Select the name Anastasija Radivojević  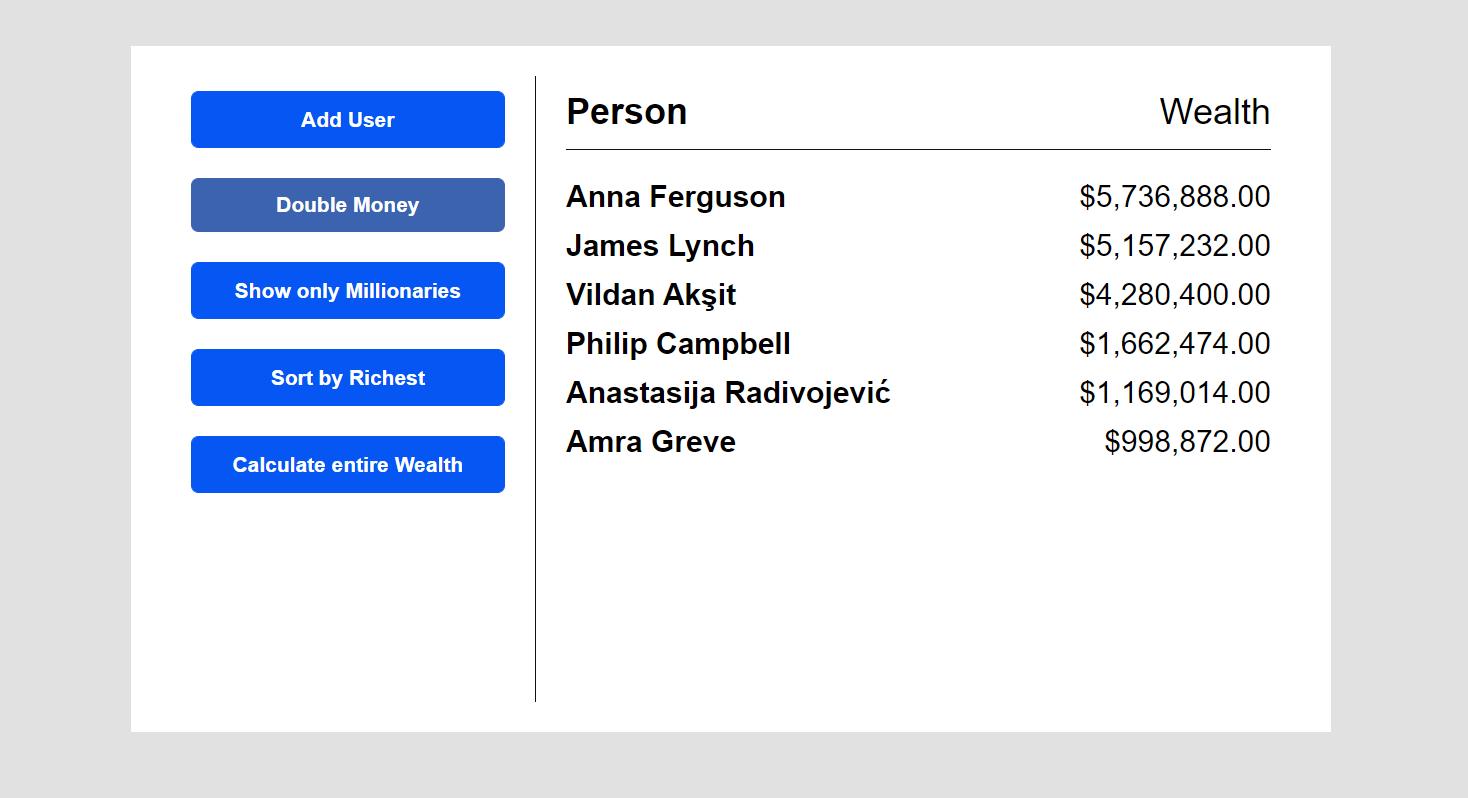point(728,393)
